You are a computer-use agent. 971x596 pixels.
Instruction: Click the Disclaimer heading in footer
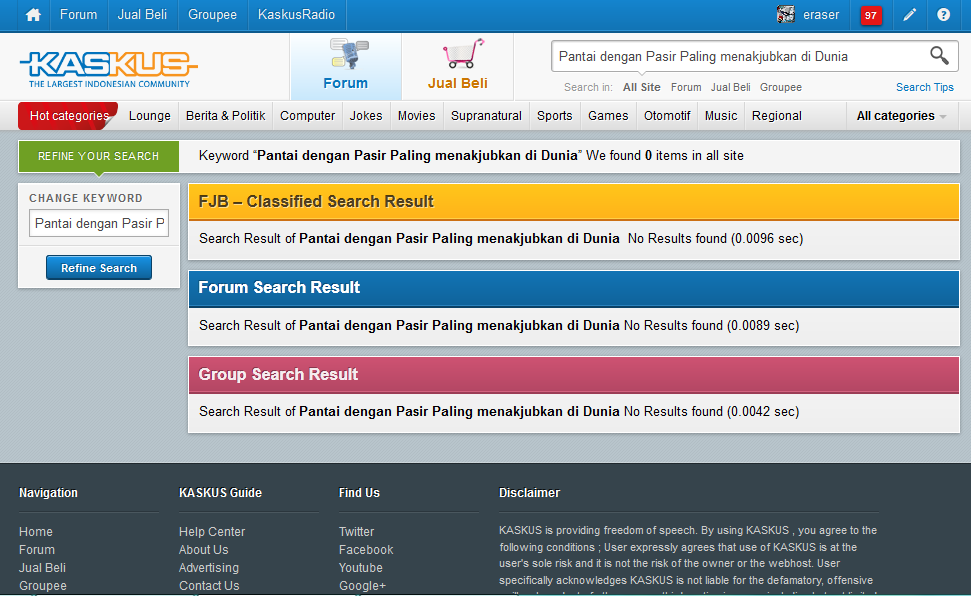[x=529, y=493]
